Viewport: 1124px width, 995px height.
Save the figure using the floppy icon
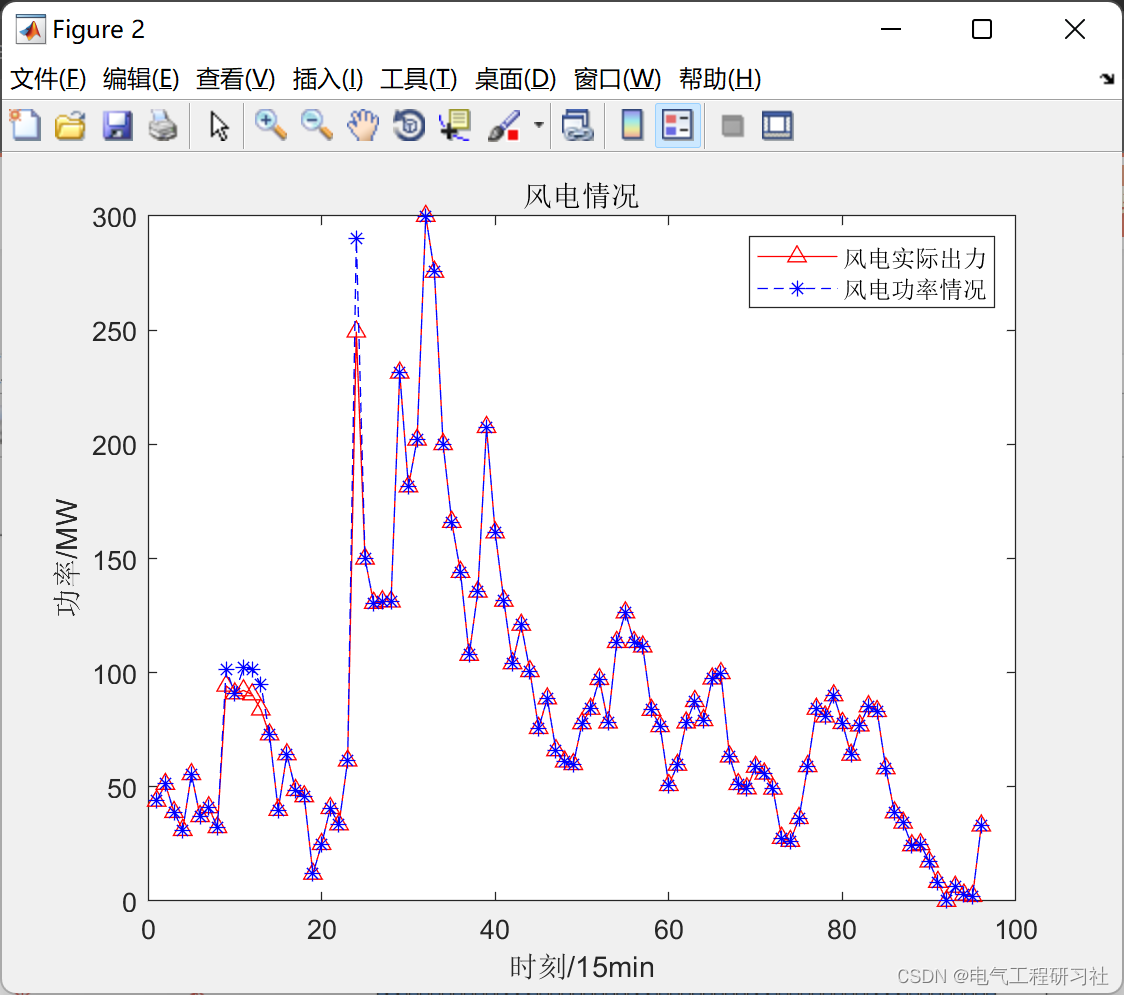tap(117, 125)
